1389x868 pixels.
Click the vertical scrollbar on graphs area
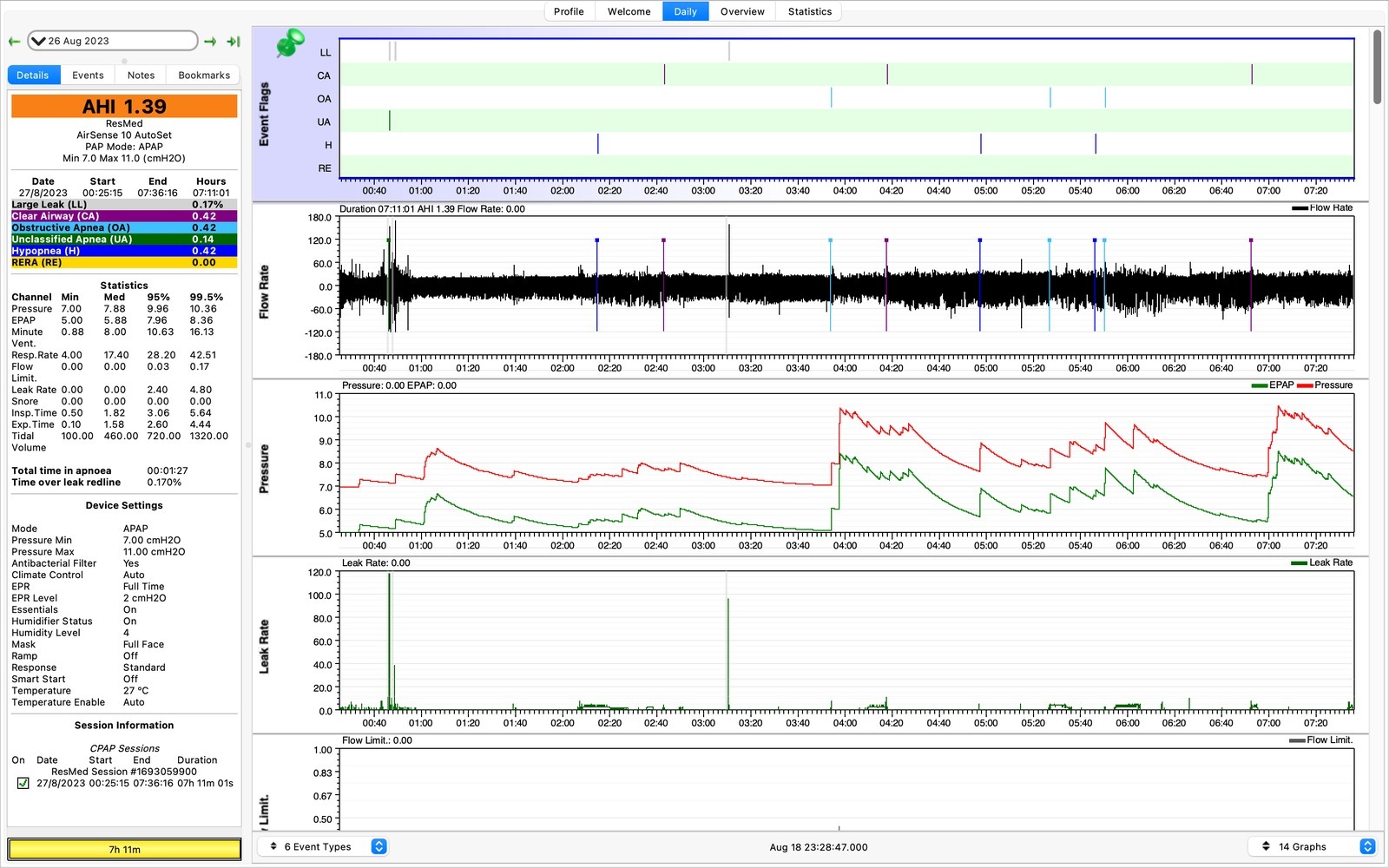[x=1377, y=67]
